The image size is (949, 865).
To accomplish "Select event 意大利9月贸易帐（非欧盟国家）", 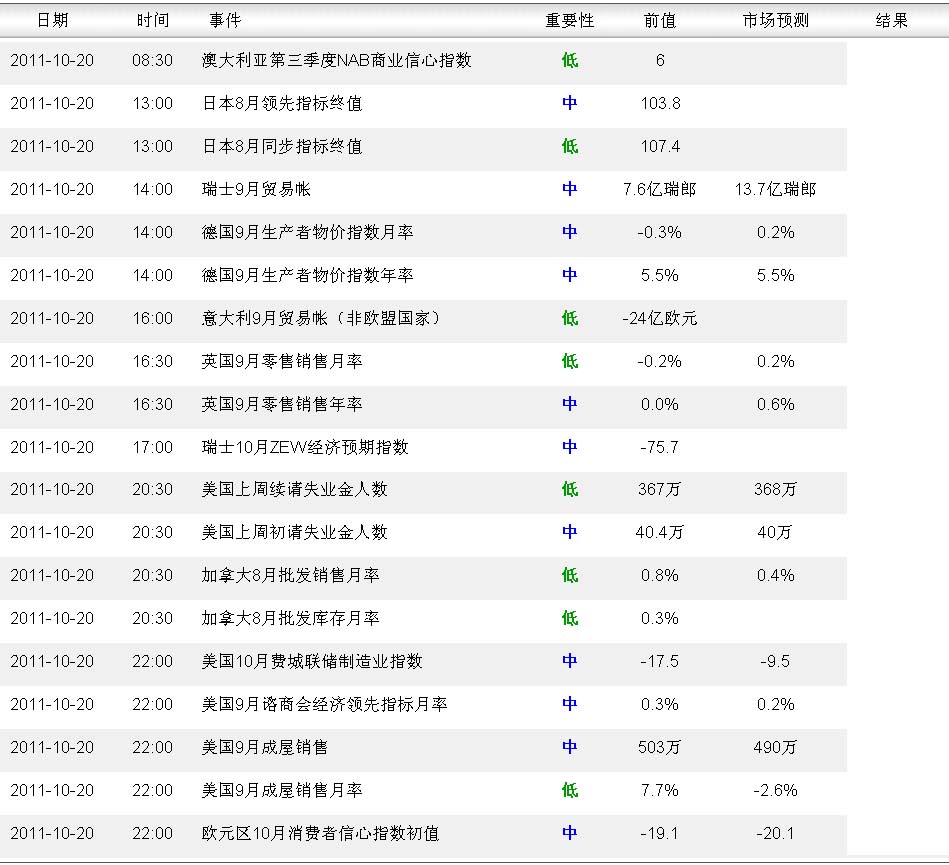I will [321, 318].
